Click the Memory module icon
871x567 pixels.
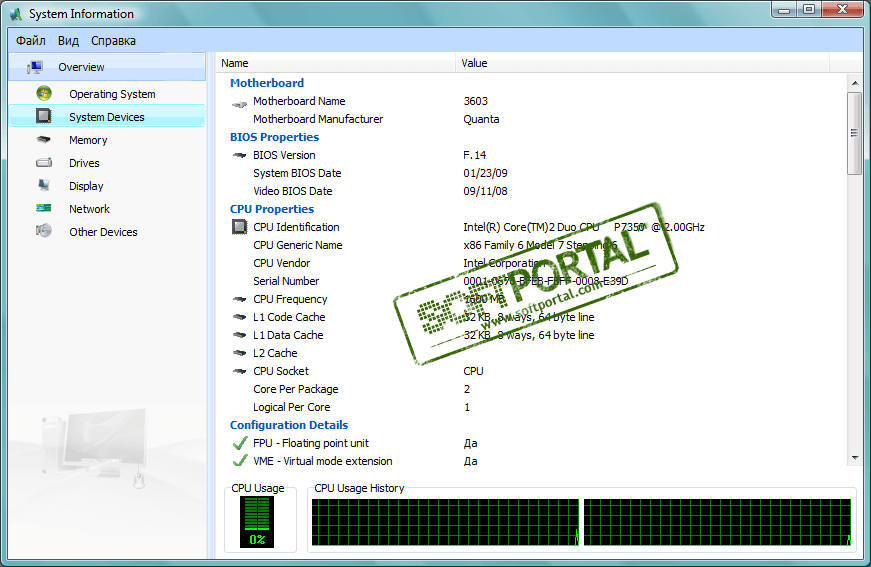point(43,139)
